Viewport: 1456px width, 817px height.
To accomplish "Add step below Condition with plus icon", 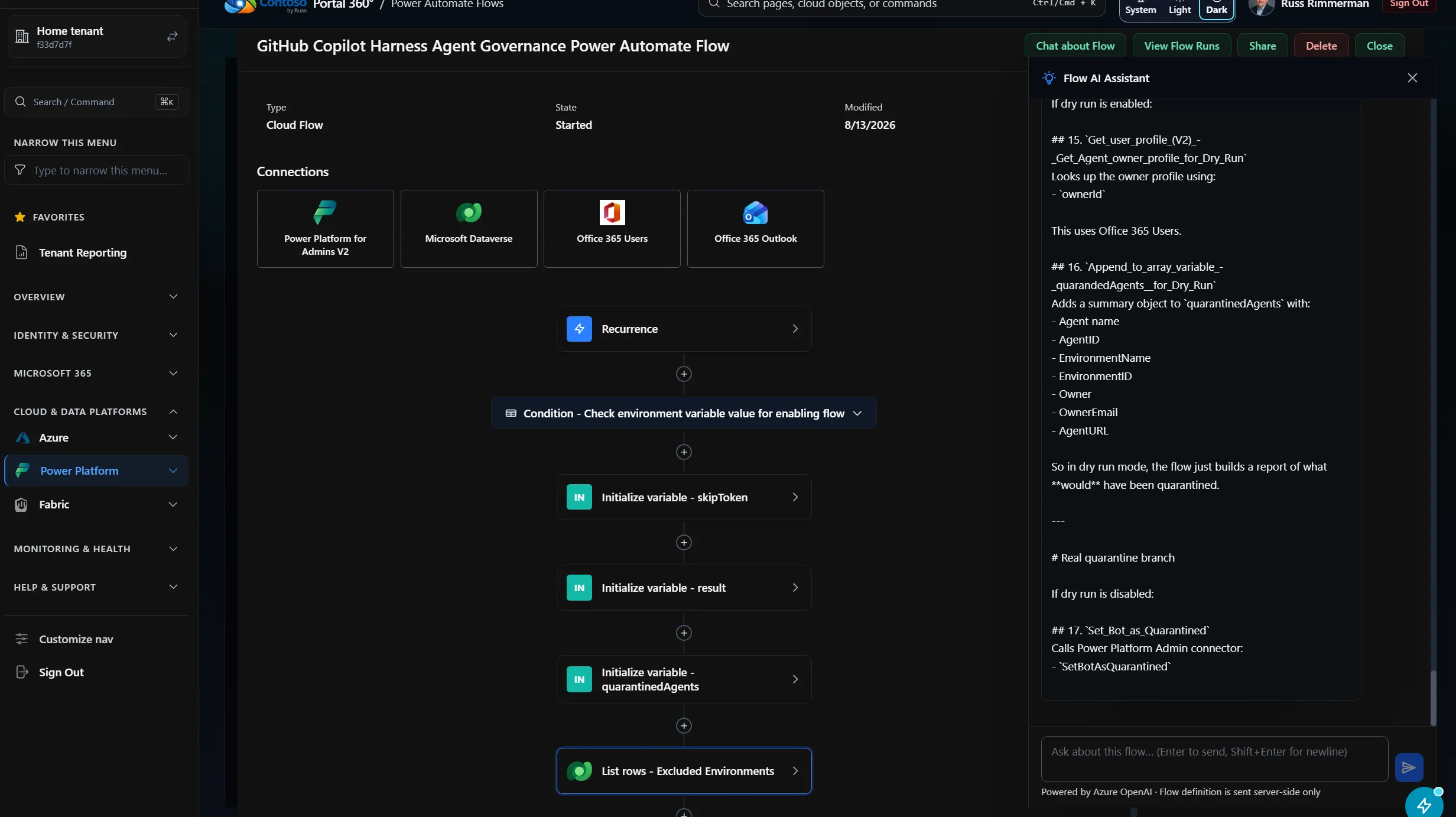I will [684, 452].
